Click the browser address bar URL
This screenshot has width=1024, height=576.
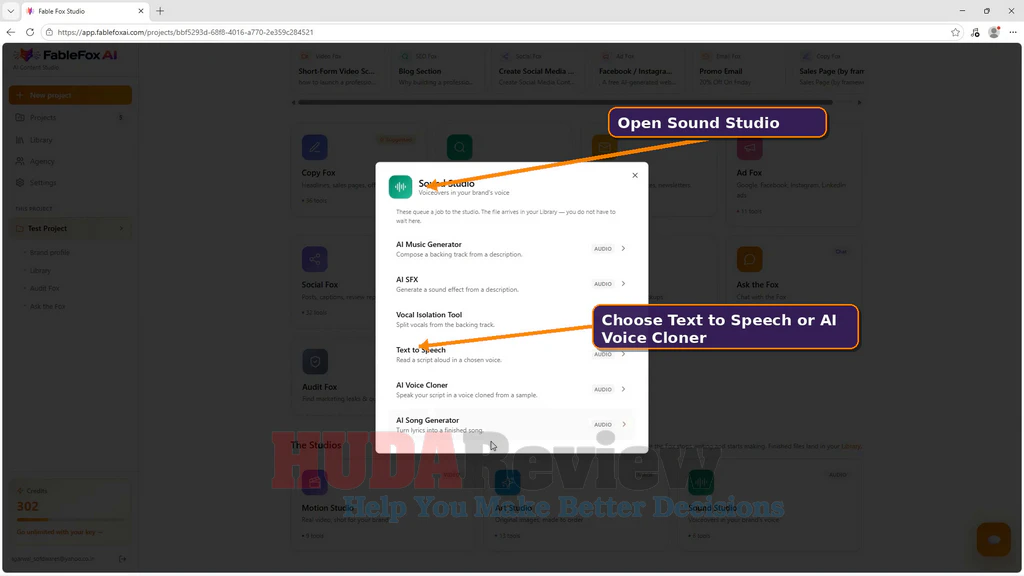185,32
